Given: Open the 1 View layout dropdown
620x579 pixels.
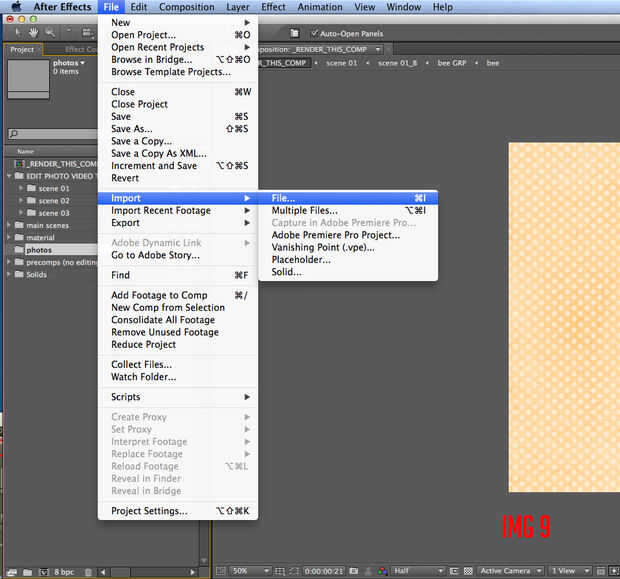Looking at the screenshot, I should (x=570, y=571).
